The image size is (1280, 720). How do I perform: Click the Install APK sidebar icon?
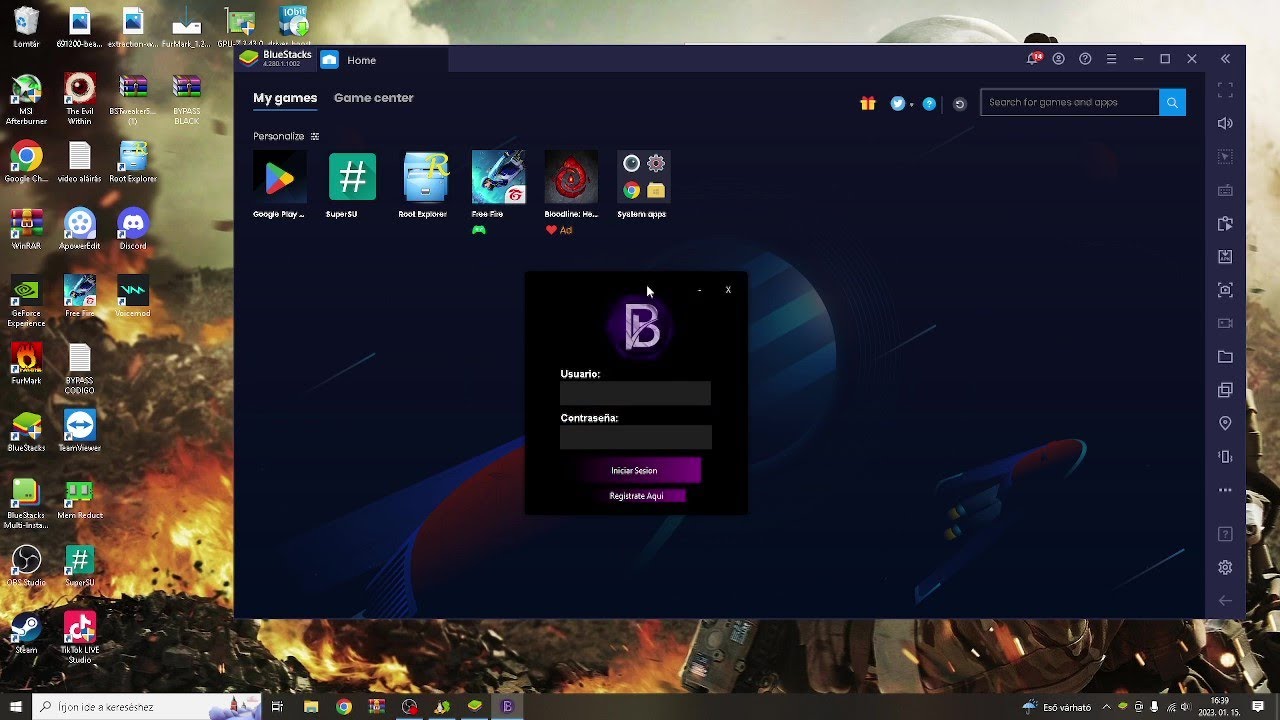(1225, 257)
